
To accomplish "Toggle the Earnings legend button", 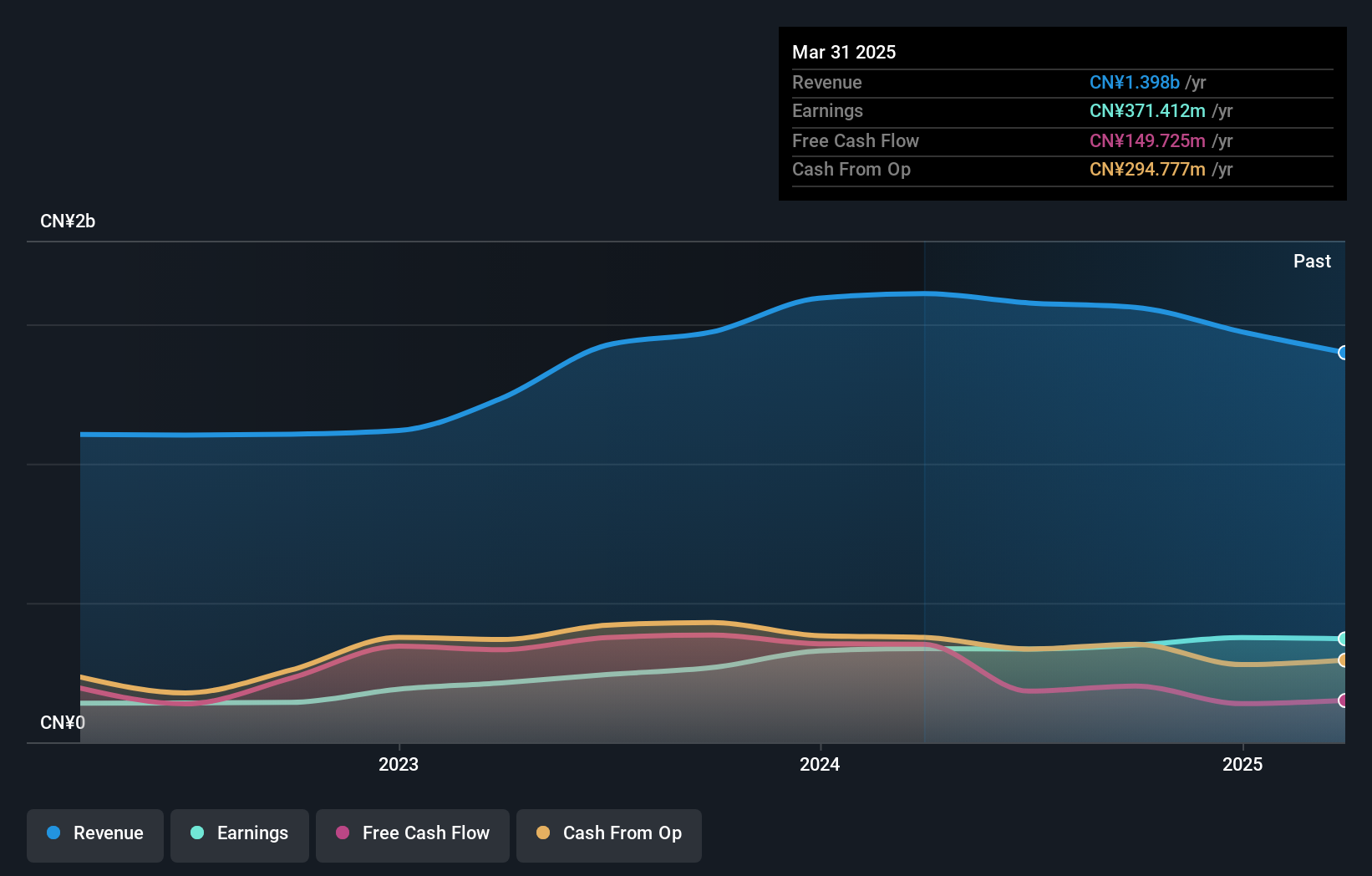I will pyautogui.click(x=240, y=835).
